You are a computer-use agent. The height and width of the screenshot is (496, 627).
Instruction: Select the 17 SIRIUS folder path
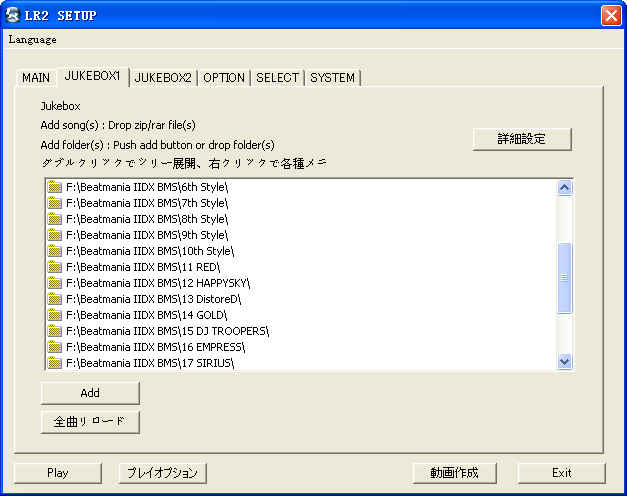(x=150, y=363)
